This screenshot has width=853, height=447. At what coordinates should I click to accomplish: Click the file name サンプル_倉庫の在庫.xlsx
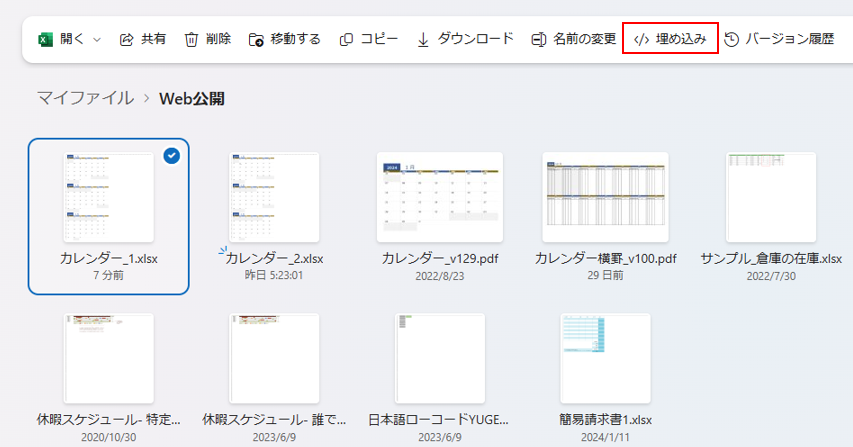tap(771, 259)
